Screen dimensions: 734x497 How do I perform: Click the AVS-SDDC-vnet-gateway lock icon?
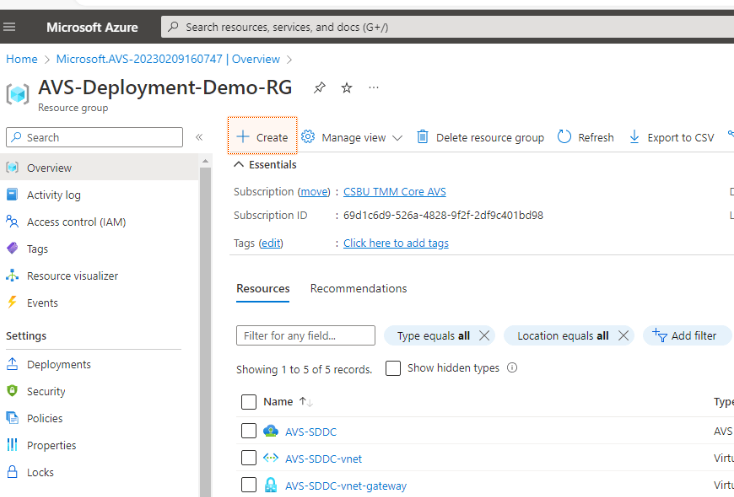(271, 485)
